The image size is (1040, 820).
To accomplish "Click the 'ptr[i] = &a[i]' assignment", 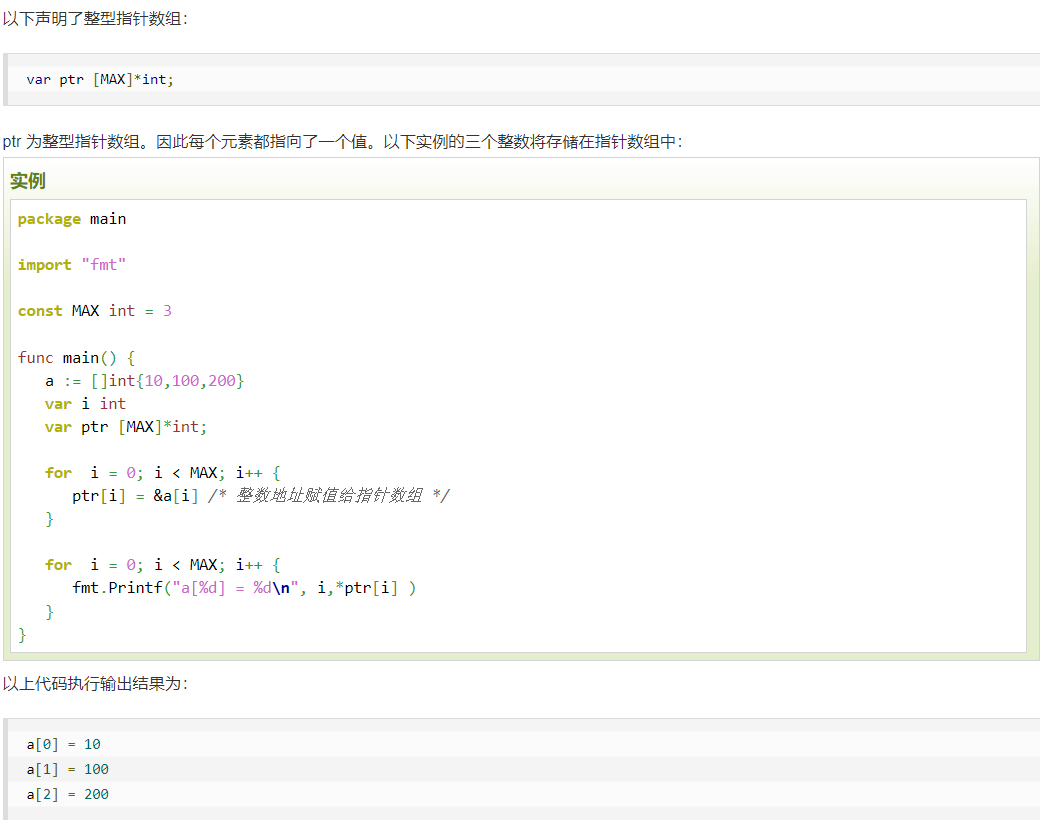I will pos(135,496).
